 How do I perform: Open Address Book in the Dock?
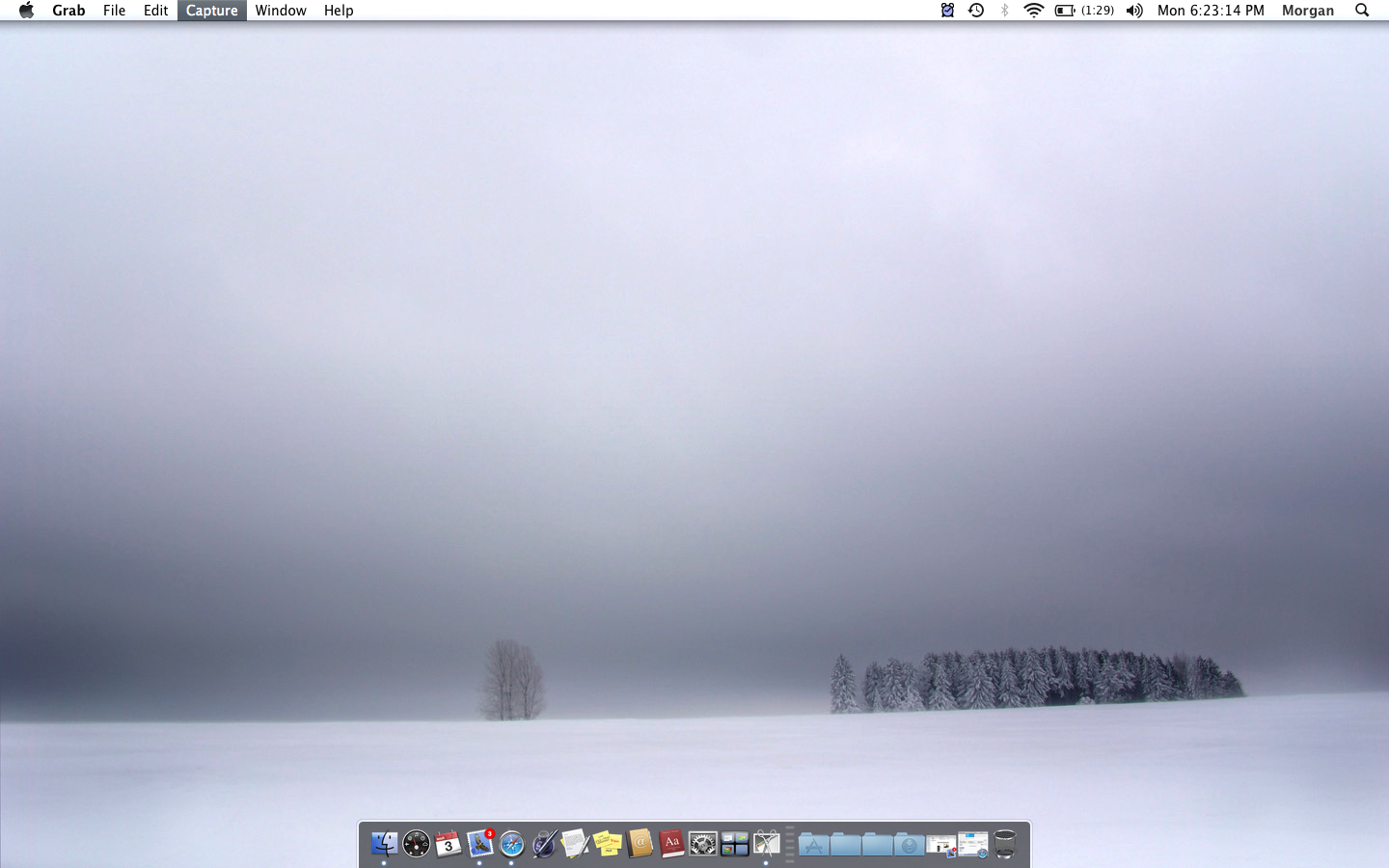coord(640,844)
